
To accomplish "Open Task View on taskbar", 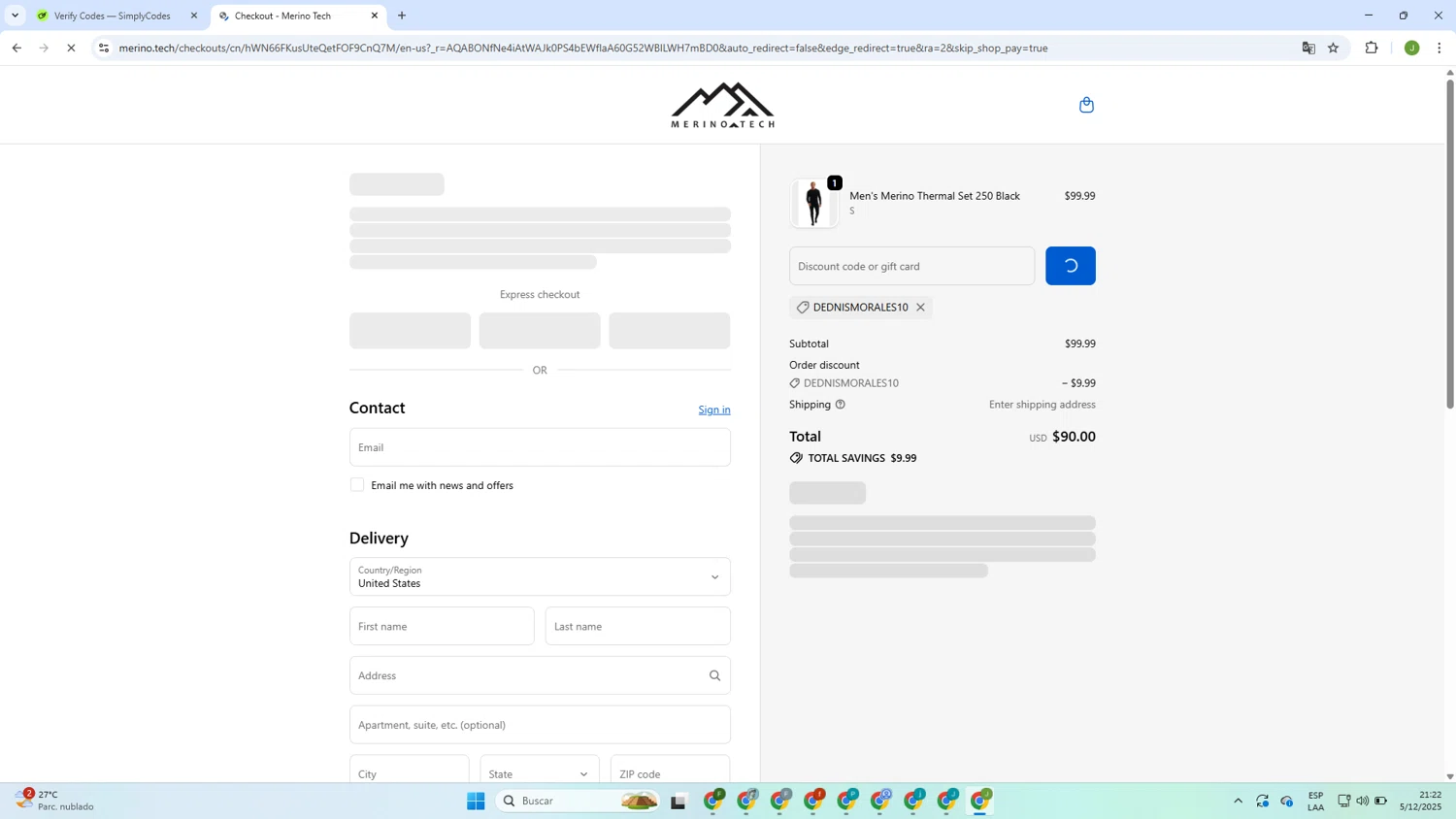I will coord(678,801).
